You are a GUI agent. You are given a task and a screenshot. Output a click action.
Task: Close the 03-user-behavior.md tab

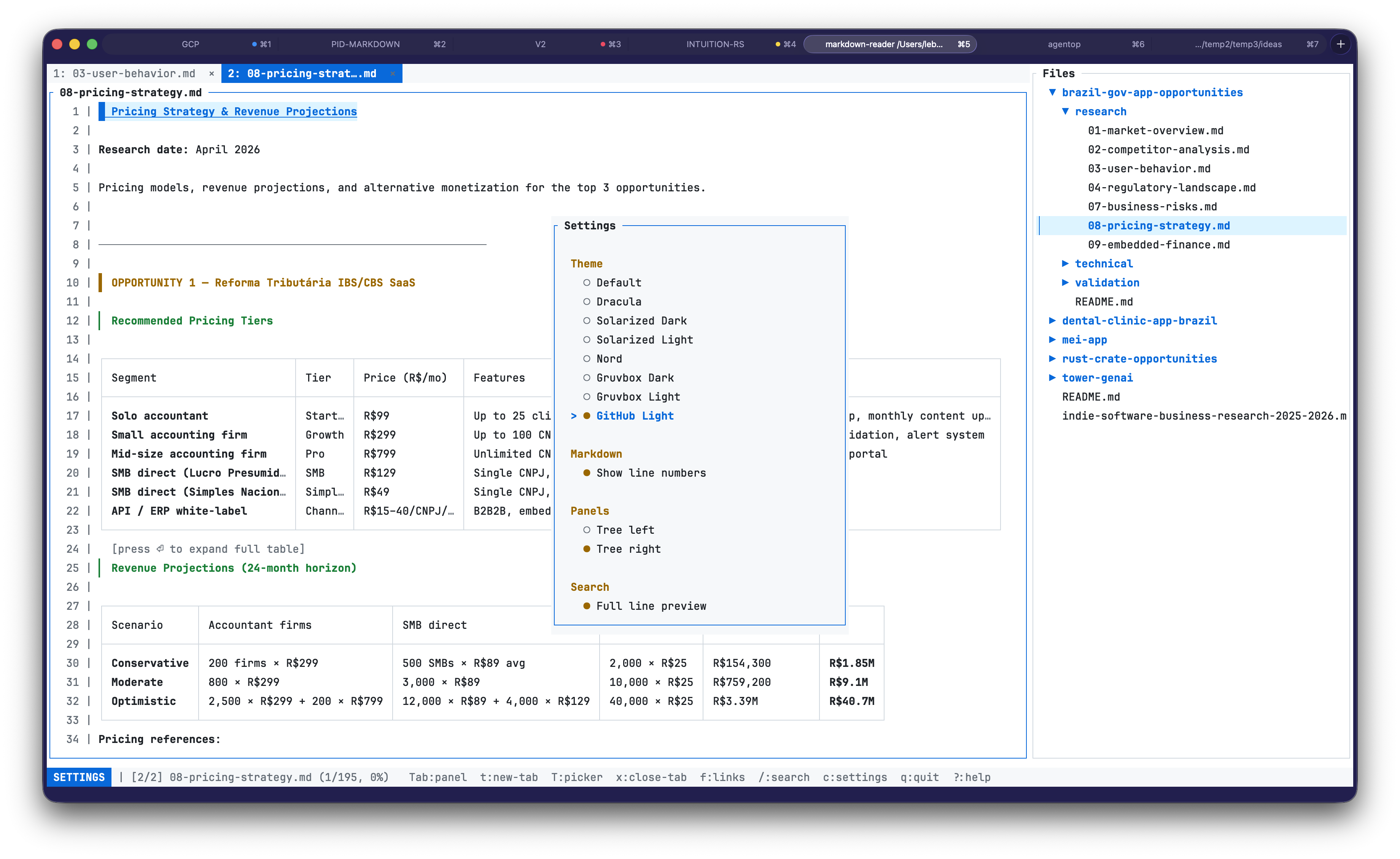coord(212,73)
